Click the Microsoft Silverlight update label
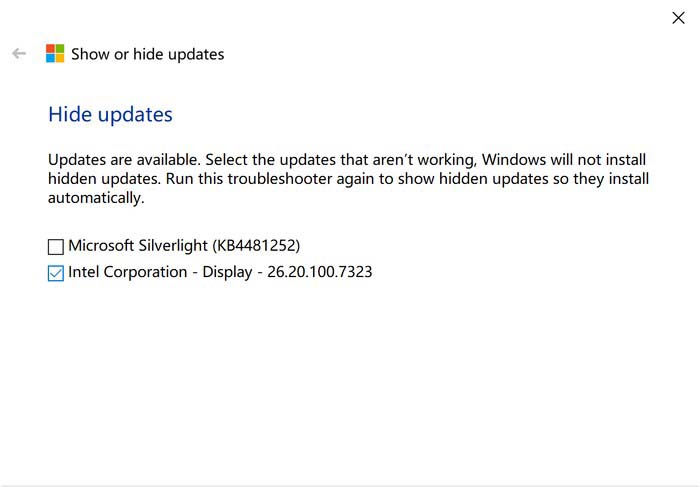 (184, 245)
